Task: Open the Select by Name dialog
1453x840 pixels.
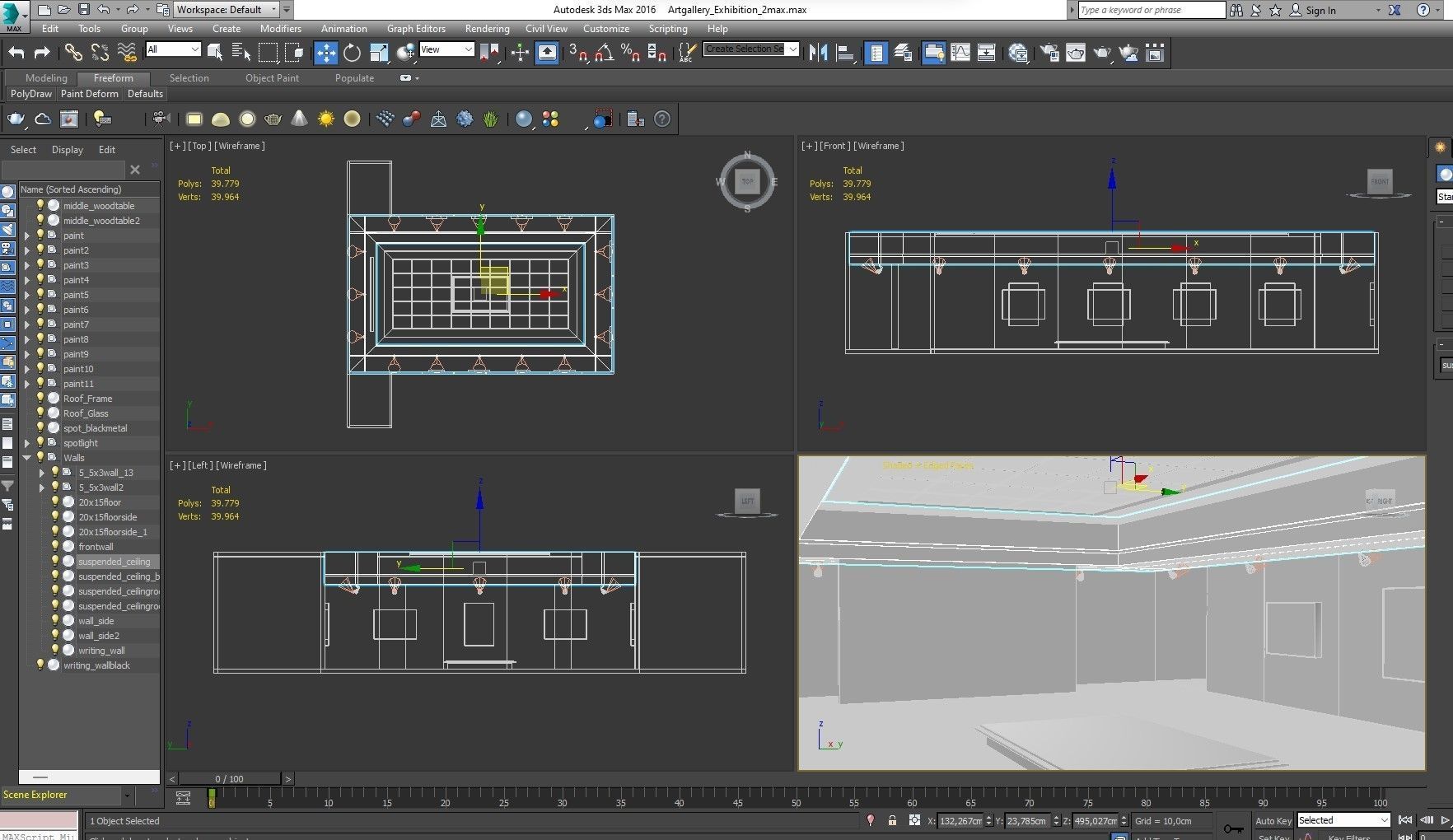Action: point(241,53)
